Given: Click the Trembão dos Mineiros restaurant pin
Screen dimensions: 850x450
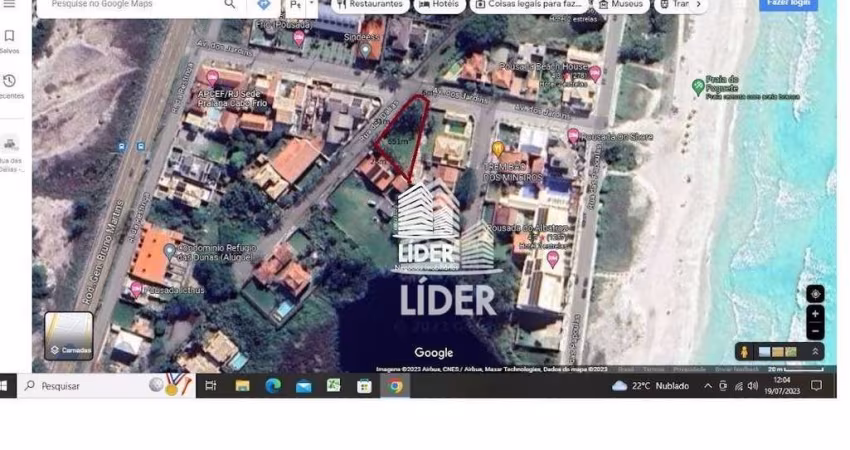Looking at the screenshot, I should click(498, 149).
